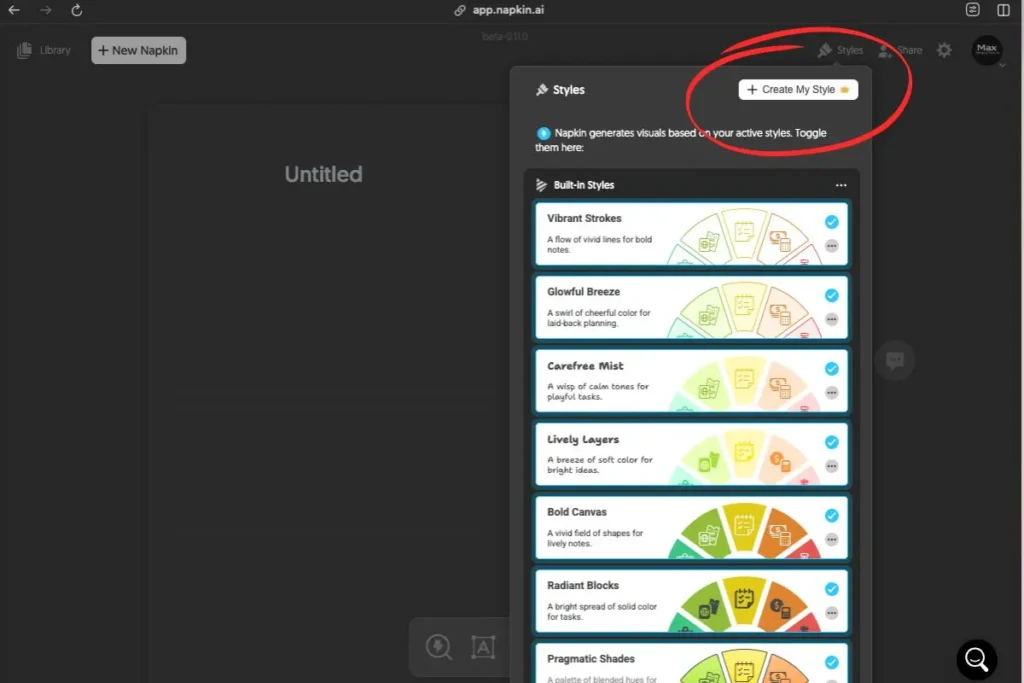
Task: Click the round magnifier search button
Action: tap(976, 659)
